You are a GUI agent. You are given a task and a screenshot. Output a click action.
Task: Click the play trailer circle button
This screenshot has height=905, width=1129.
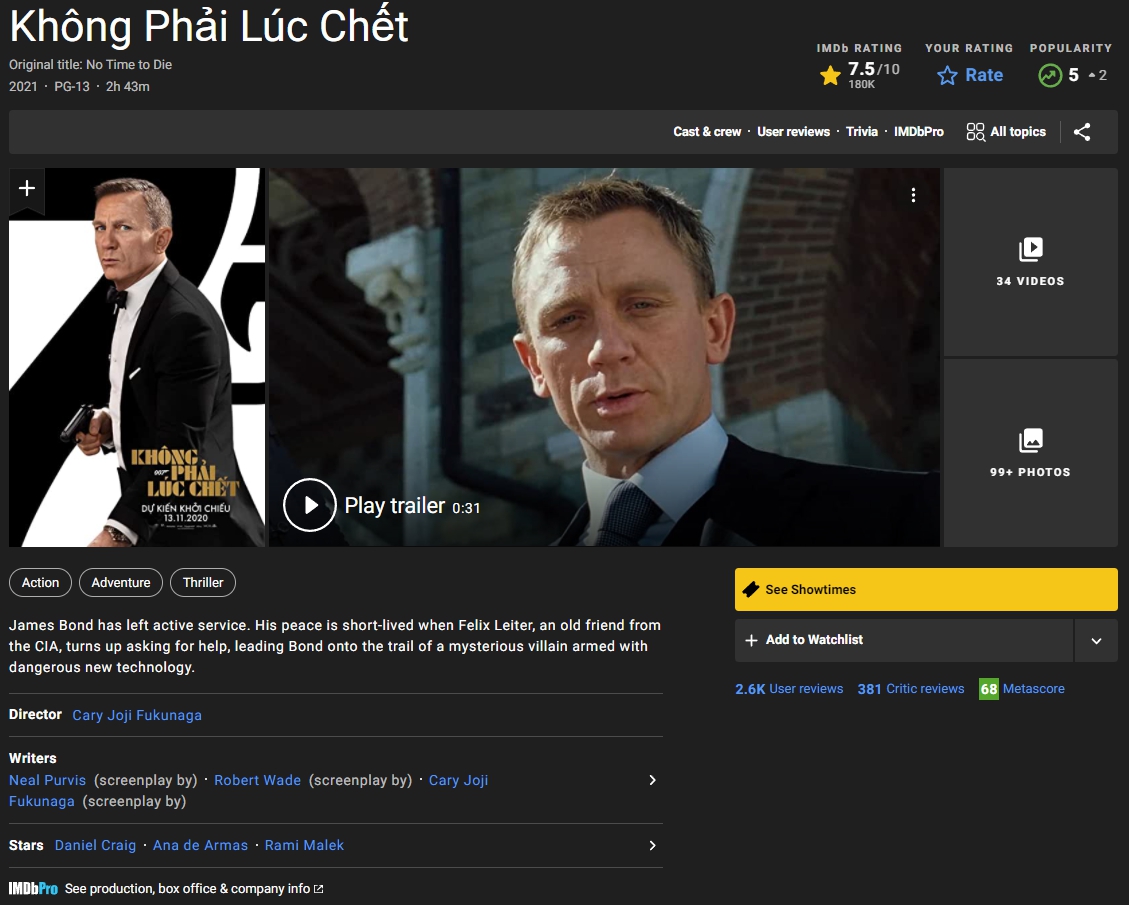click(310, 505)
